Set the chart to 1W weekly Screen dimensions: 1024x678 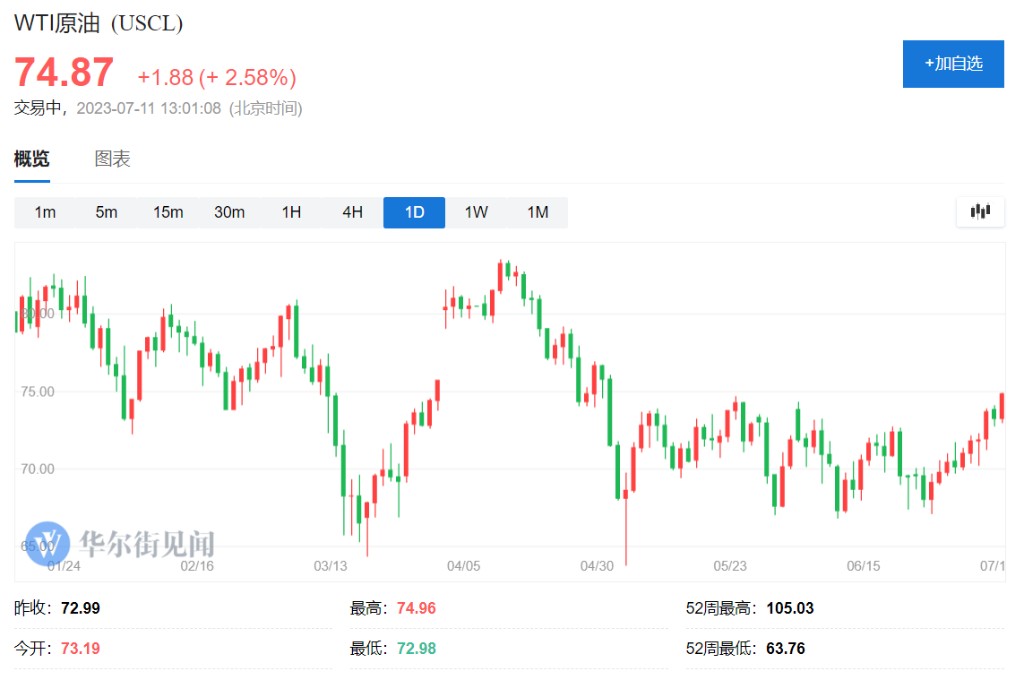click(476, 212)
